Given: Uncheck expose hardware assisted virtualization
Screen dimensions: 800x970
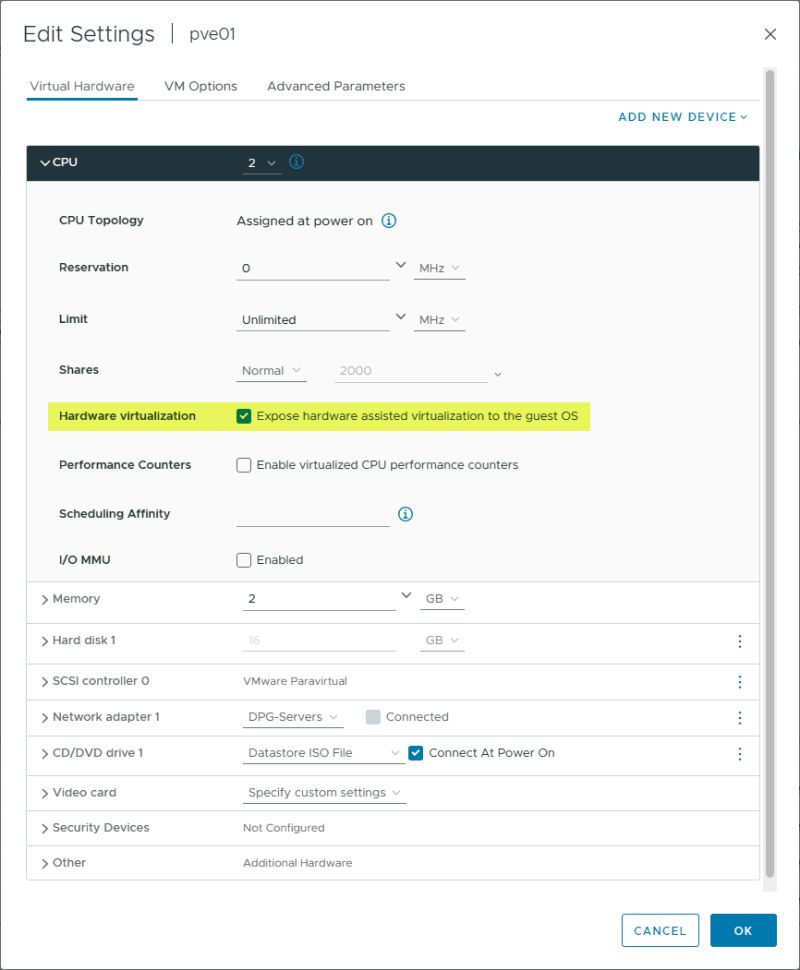Looking at the screenshot, I should [243, 415].
